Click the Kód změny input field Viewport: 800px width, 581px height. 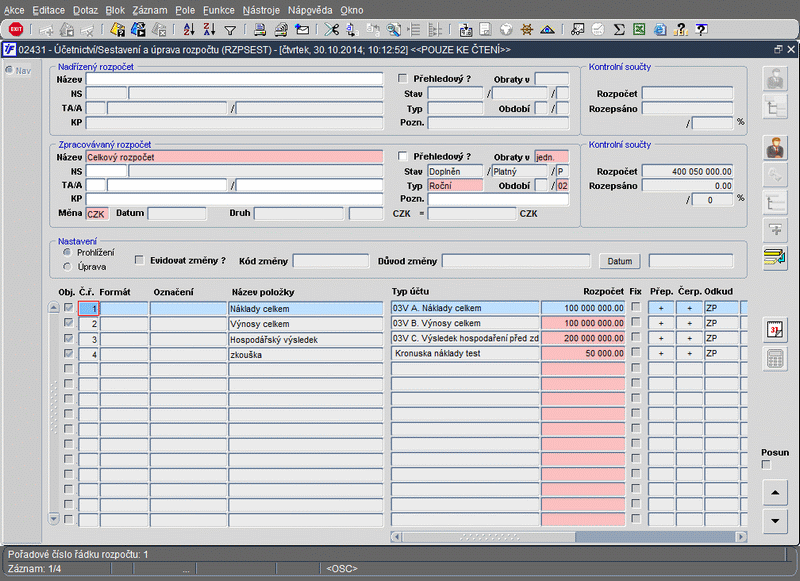pyautogui.click(x=330, y=261)
